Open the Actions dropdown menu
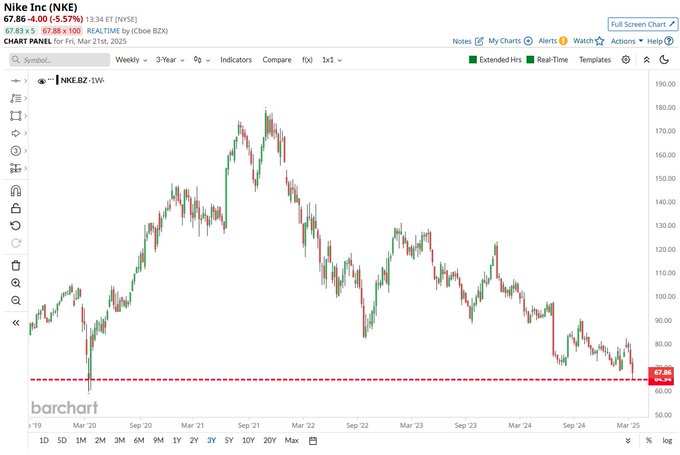 pos(627,41)
